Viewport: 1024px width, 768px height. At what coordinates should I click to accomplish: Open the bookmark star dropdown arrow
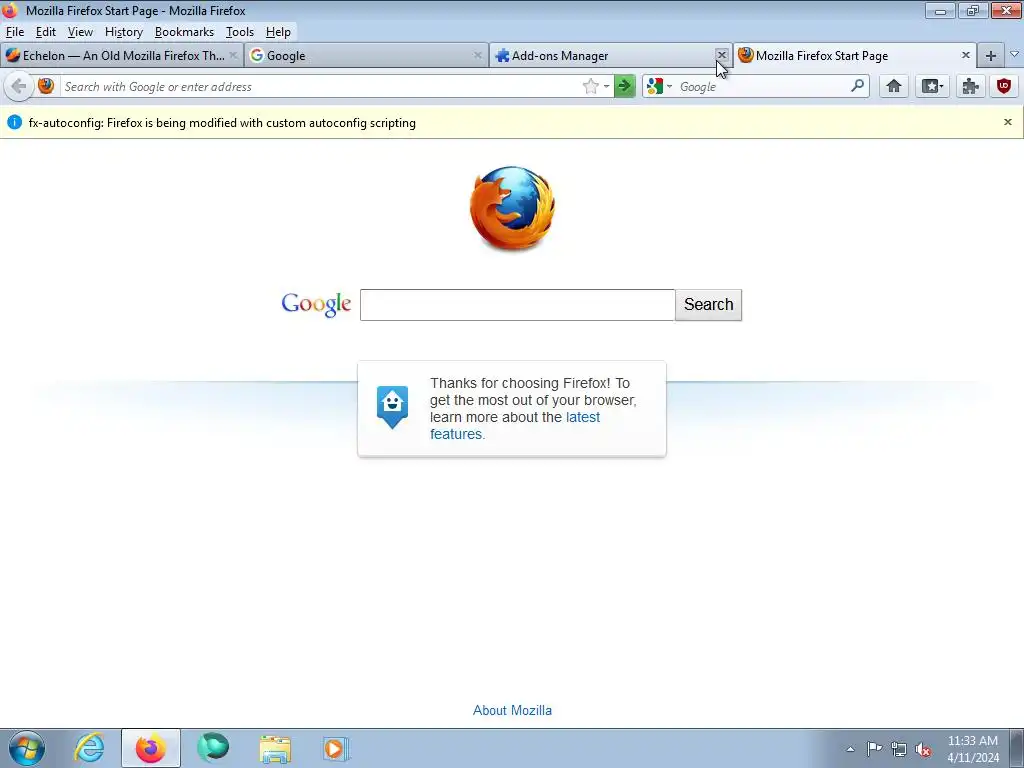coord(607,86)
